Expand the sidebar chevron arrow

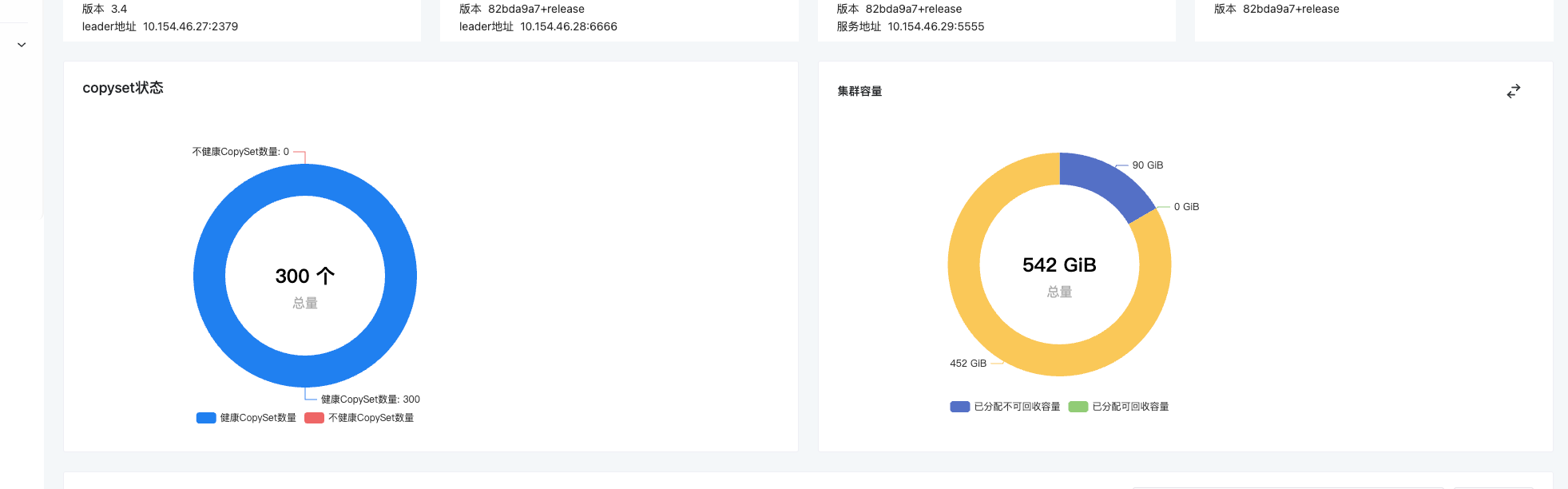tap(22, 45)
